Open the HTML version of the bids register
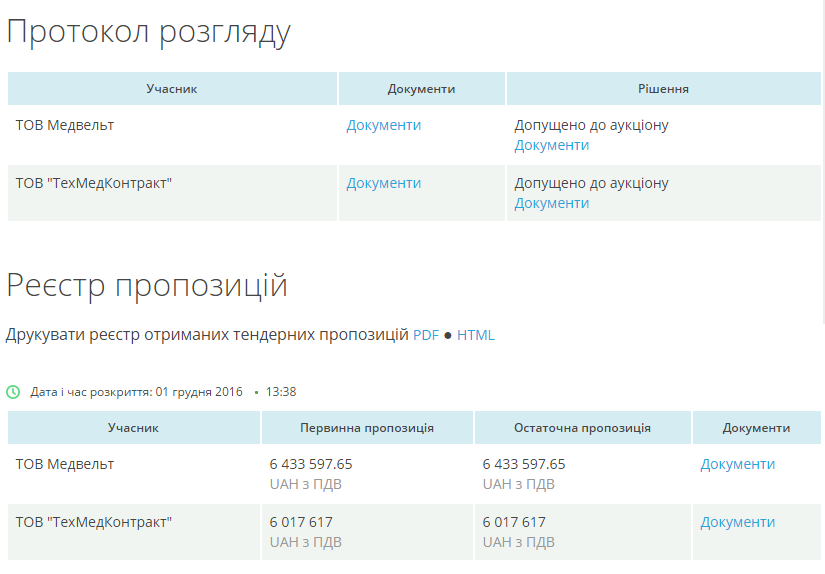 pos(476,335)
